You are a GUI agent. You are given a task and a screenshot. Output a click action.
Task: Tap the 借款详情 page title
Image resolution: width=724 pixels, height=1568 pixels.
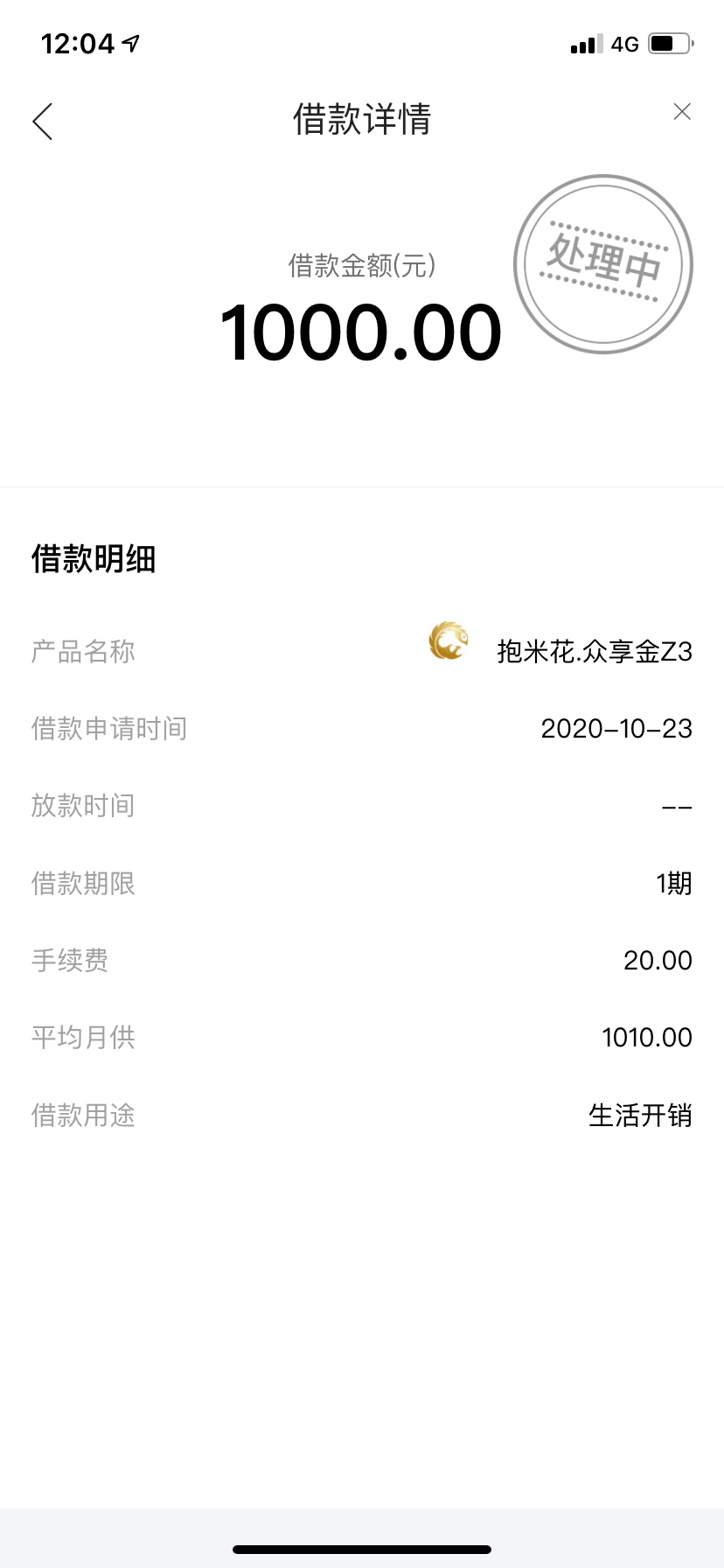[x=362, y=120]
